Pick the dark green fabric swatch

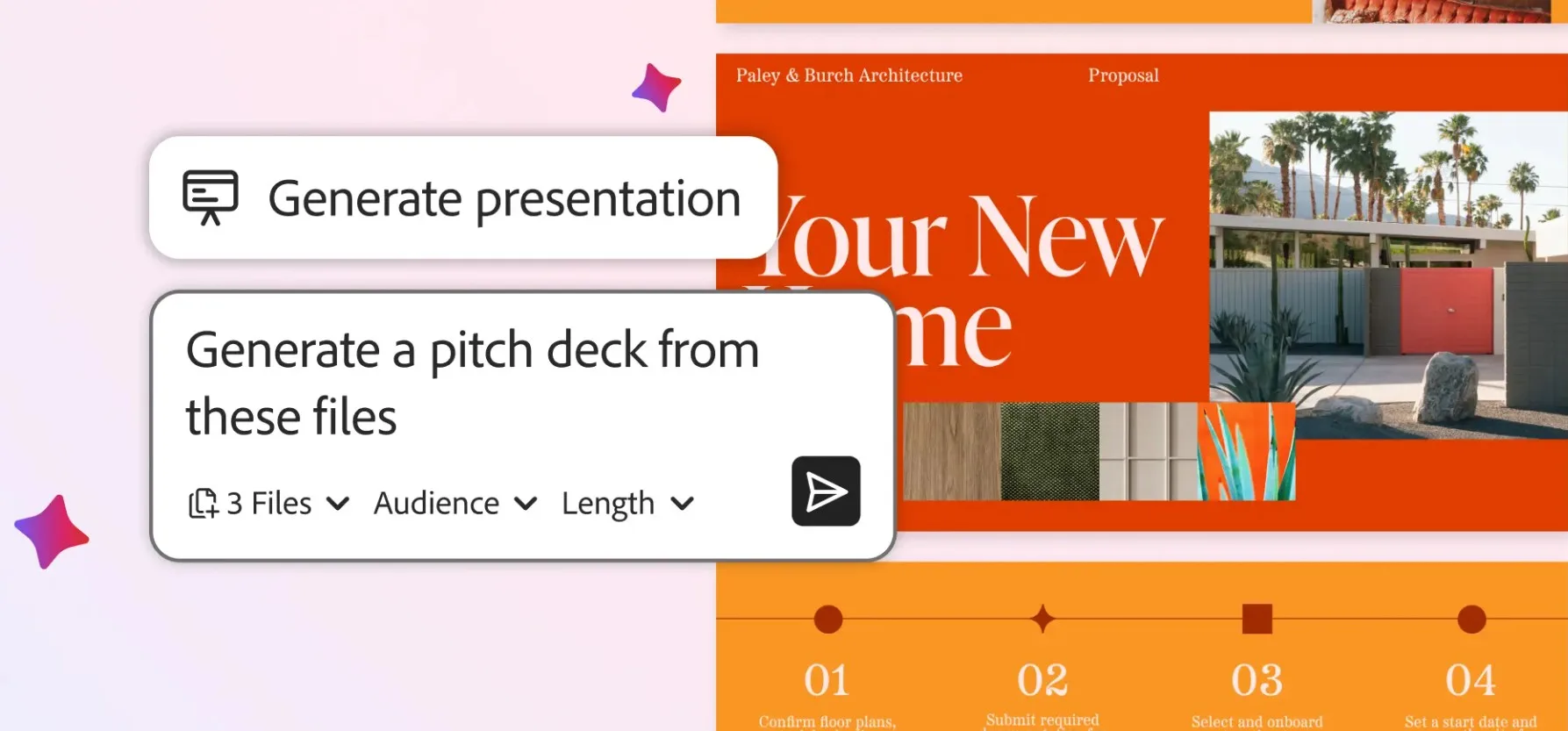click(x=1049, y=451)
